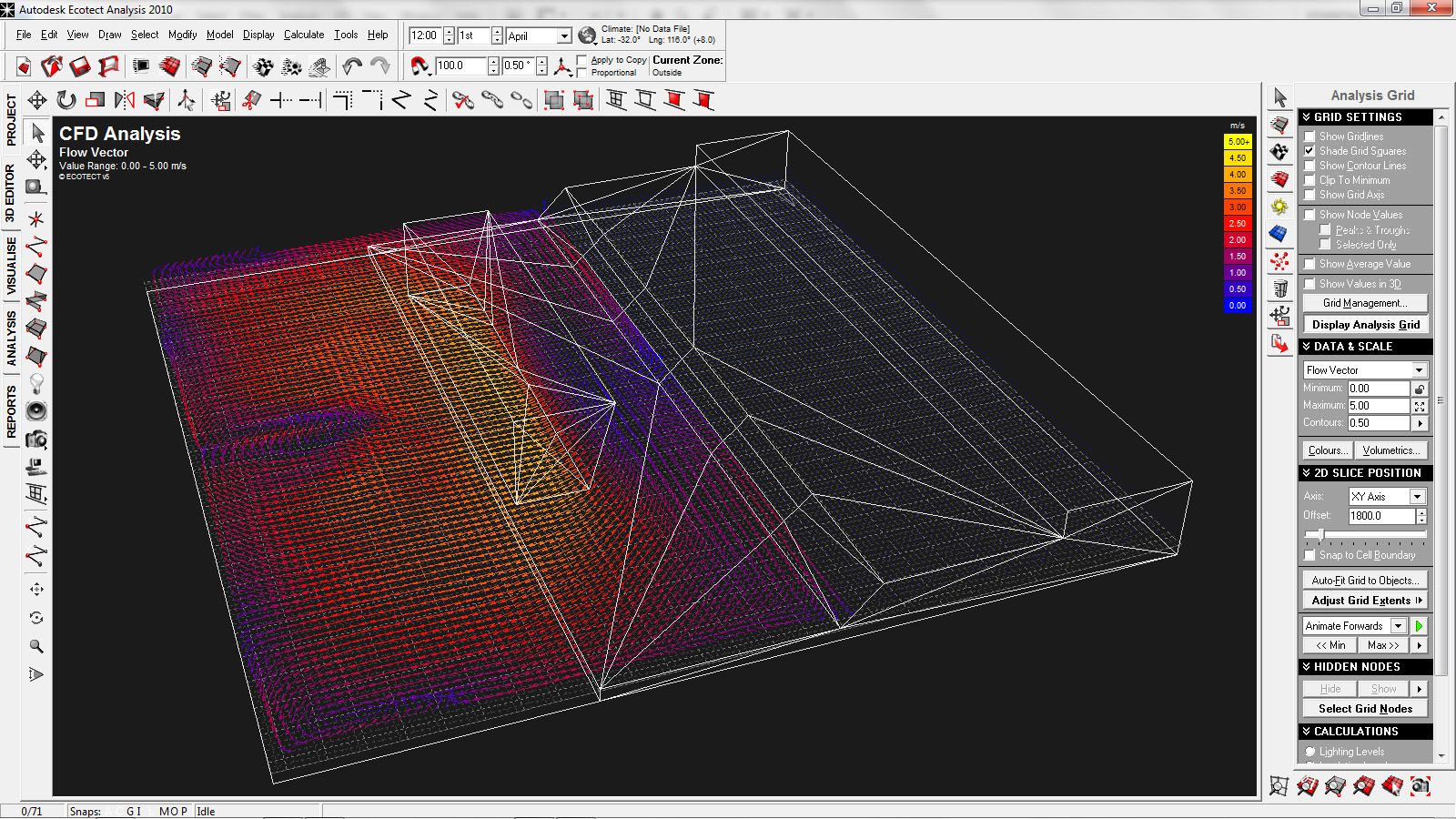Click the 0.00 blue legend swatch

click(1238, 306)
